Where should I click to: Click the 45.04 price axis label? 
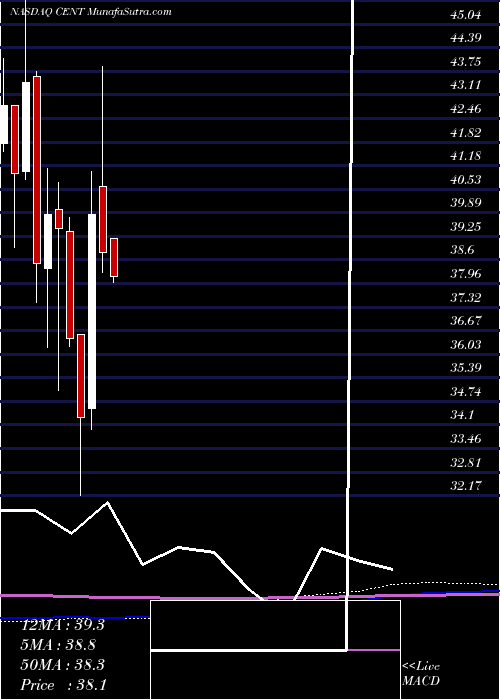click(466, 15)
